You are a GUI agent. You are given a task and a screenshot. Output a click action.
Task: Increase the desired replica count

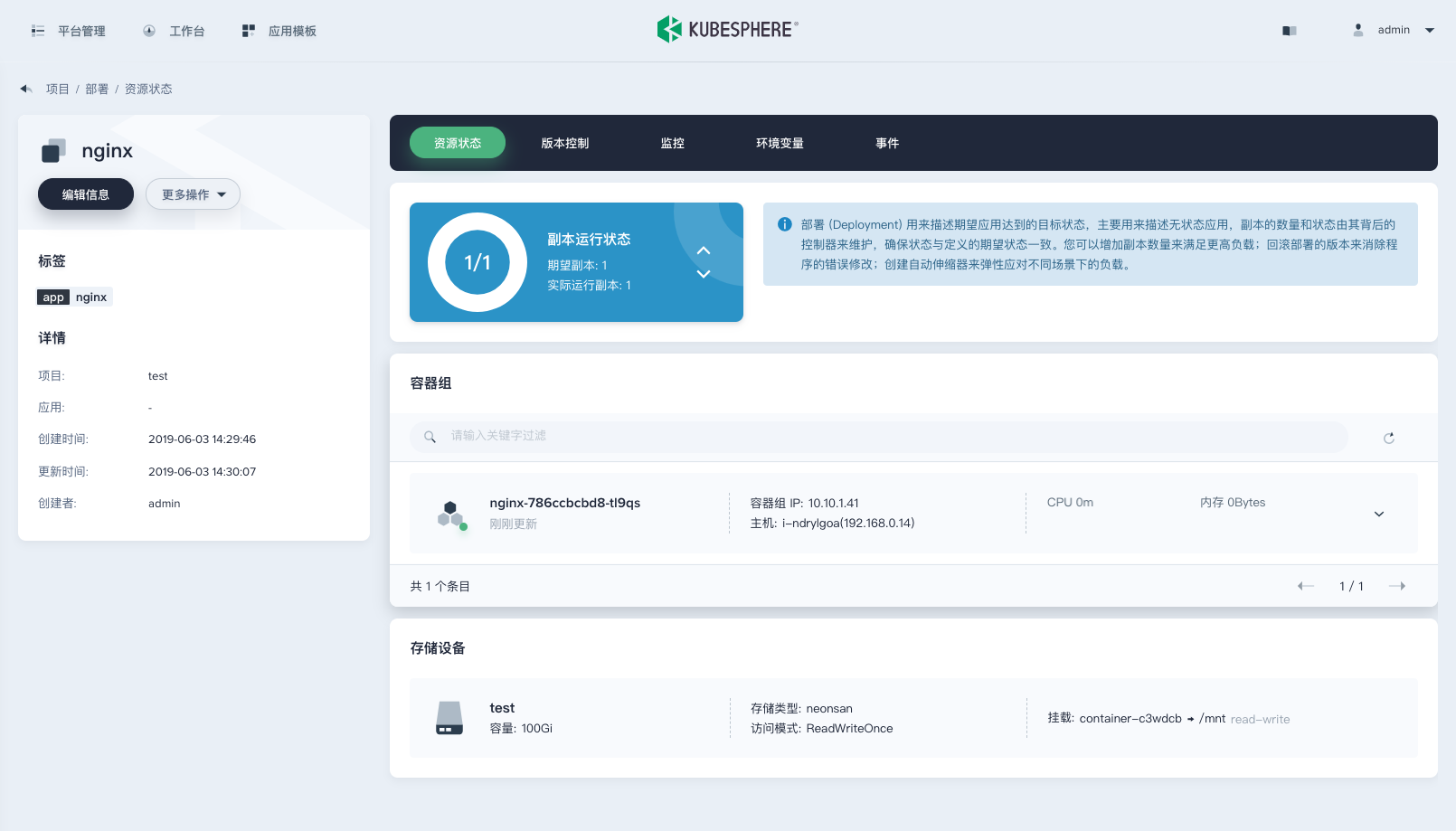click(x=704, y=250)
